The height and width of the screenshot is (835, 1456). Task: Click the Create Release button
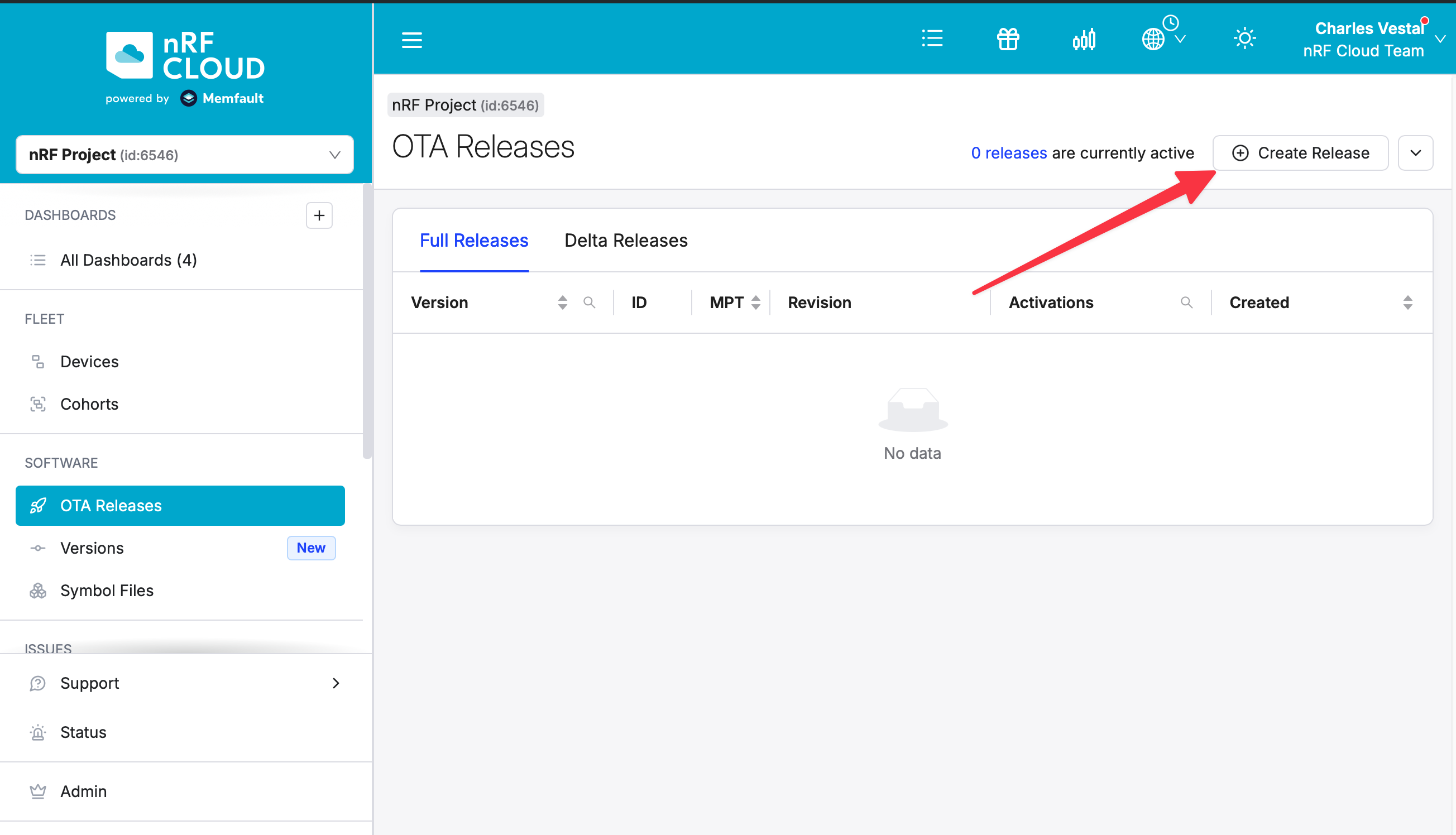pos(1300,153)
